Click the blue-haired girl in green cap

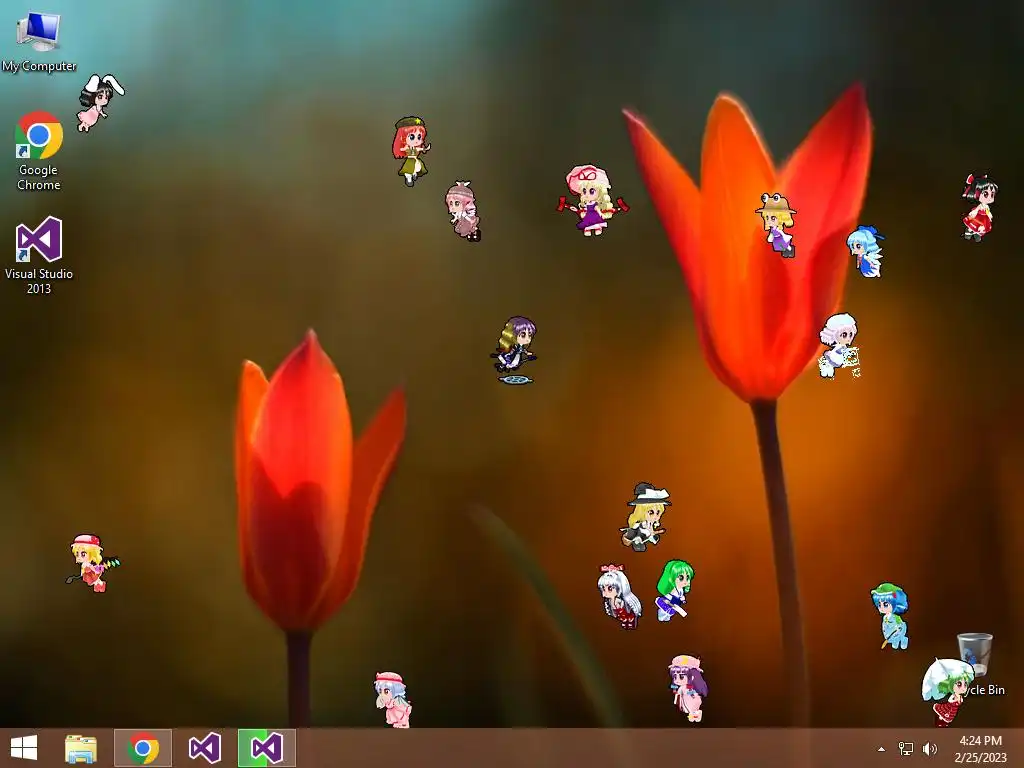click(890, 616)
